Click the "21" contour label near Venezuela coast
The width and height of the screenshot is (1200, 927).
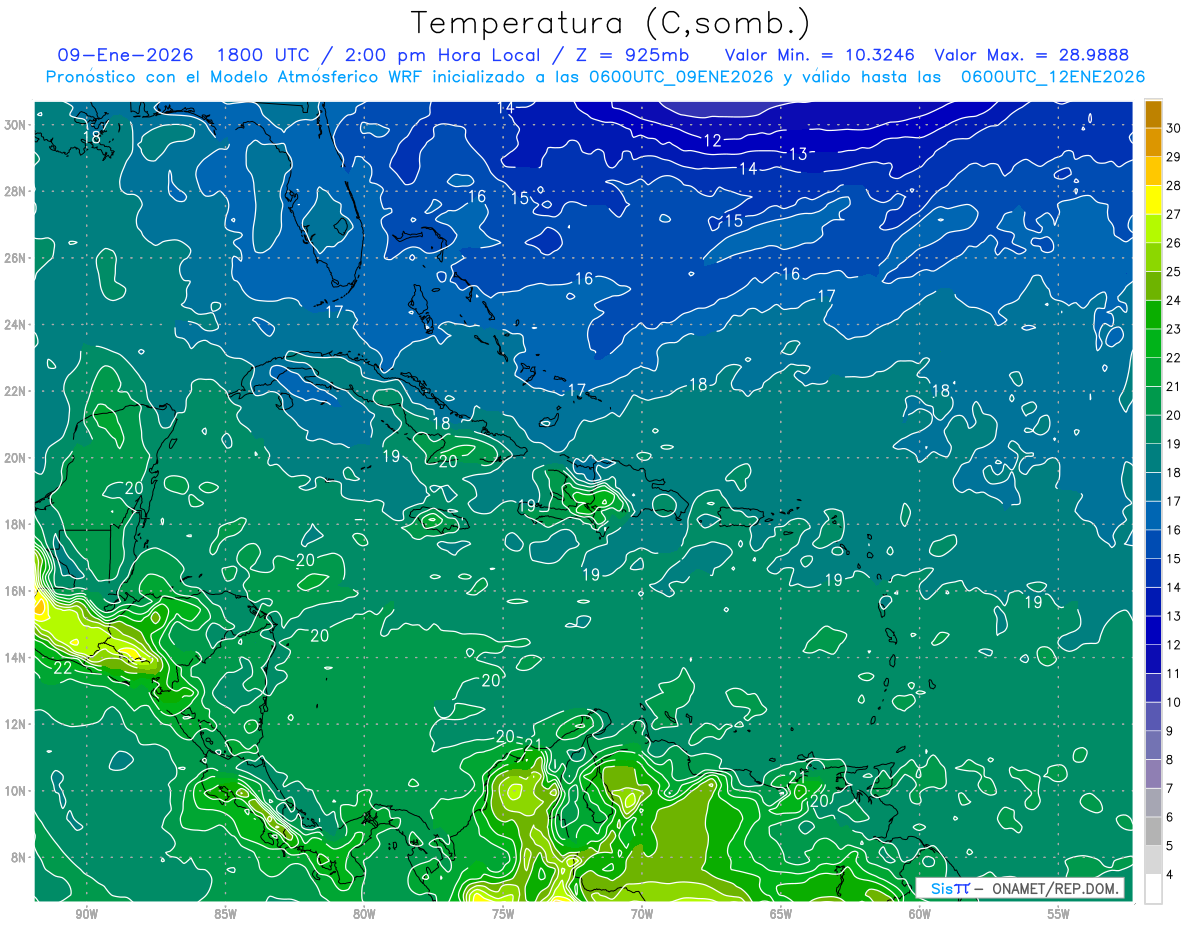798,777
